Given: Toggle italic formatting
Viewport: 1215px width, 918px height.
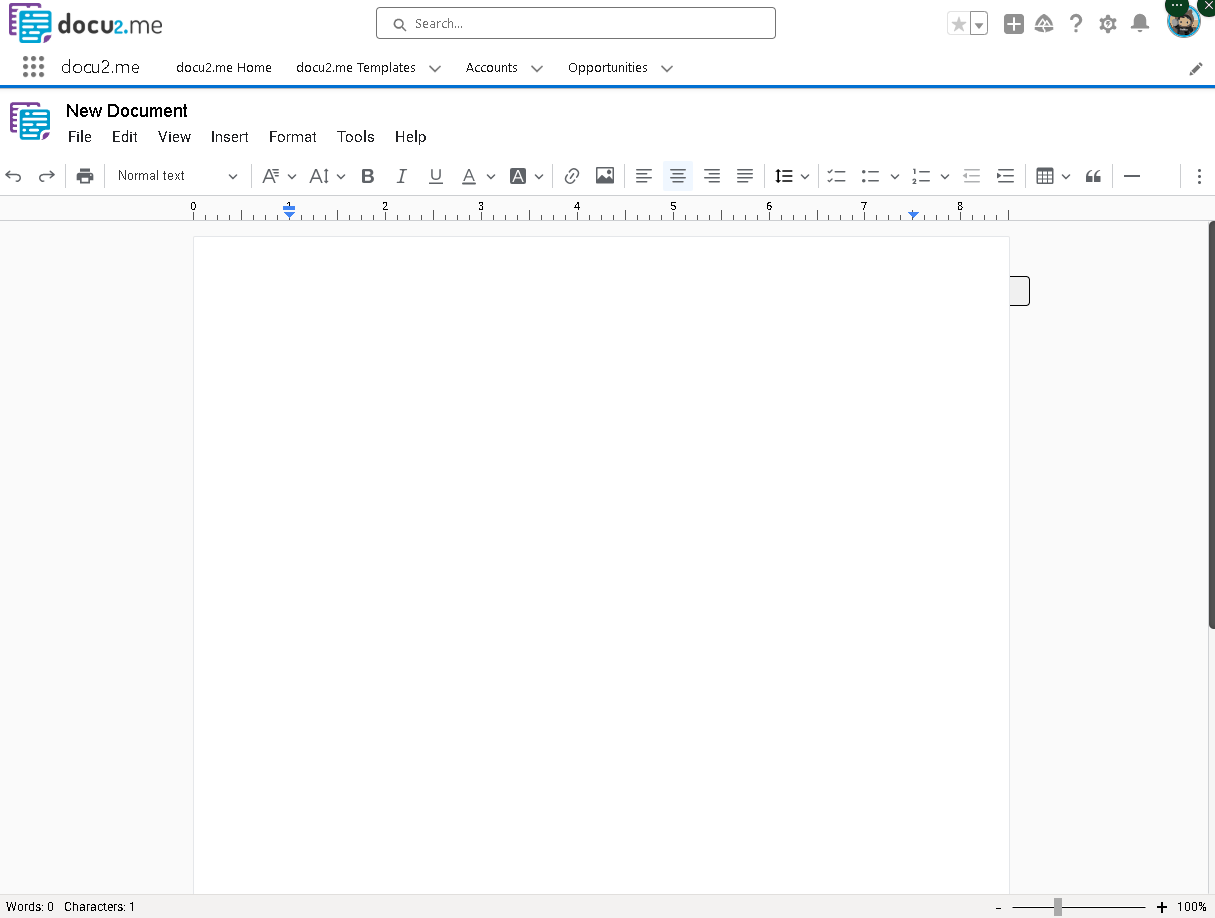Looking at the screenshot, I should (402, 176).
